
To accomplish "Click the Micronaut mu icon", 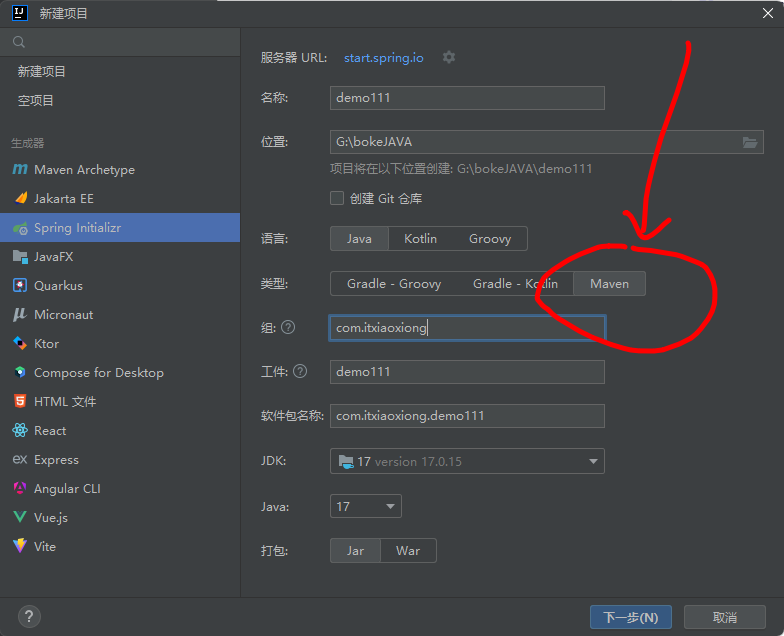I will tap(20, 314).
